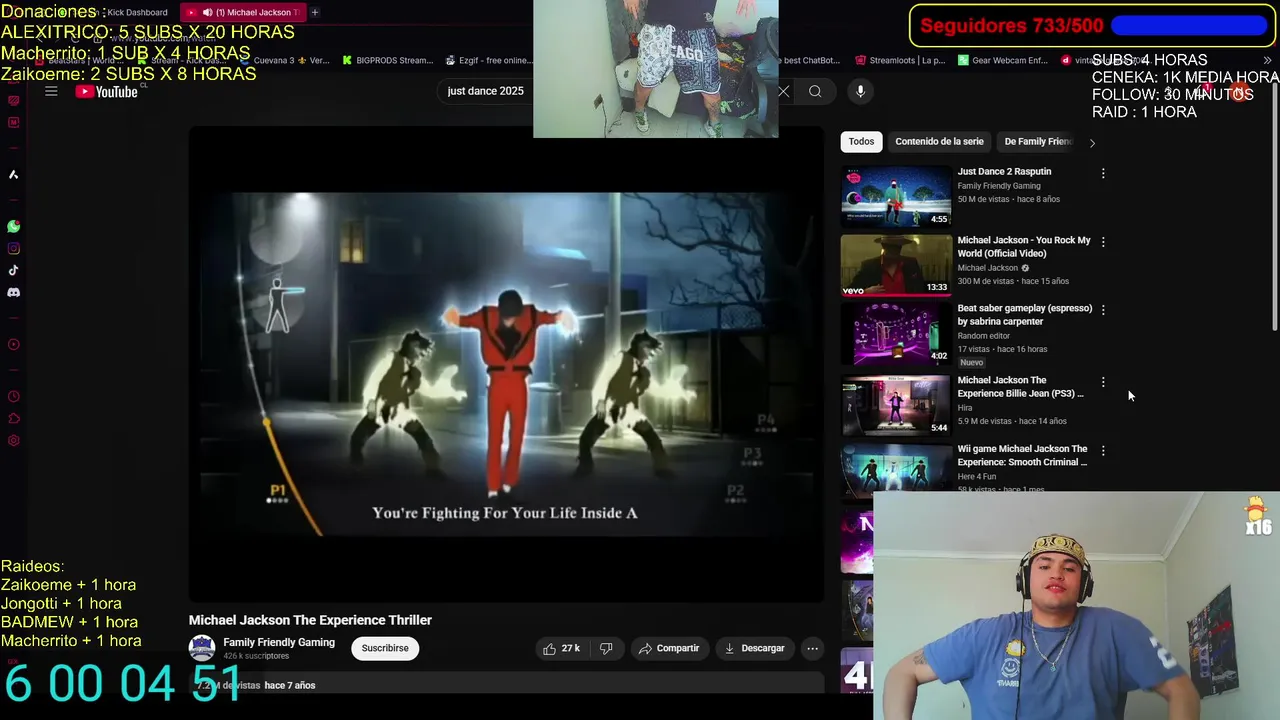Open options menu for You Rock My World

1103,242
